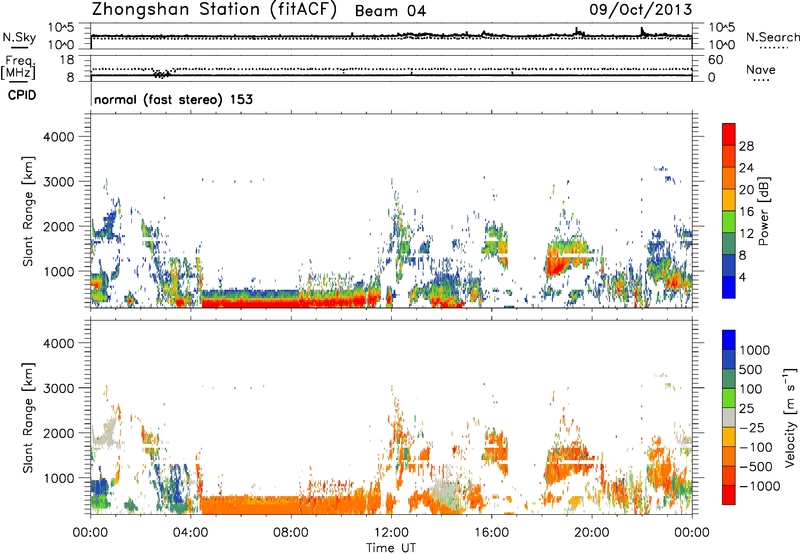
Task: Click the blue bottom of the power colorbar
Action: [x=729, y=288]
